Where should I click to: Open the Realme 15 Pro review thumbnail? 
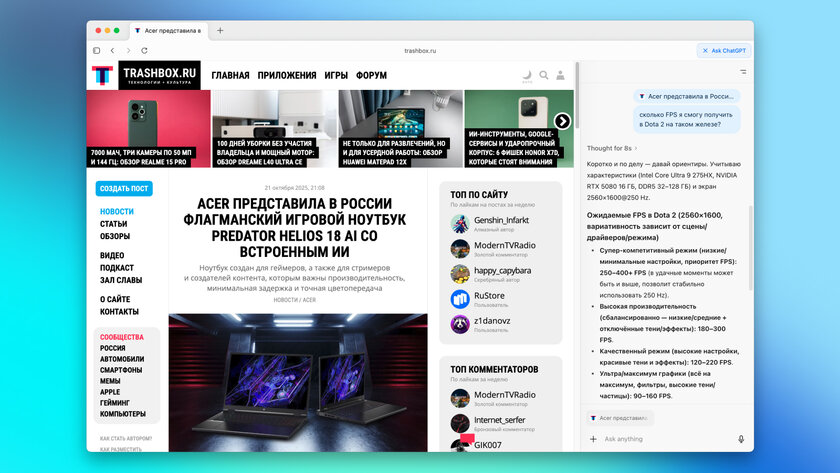coord(148,128)
